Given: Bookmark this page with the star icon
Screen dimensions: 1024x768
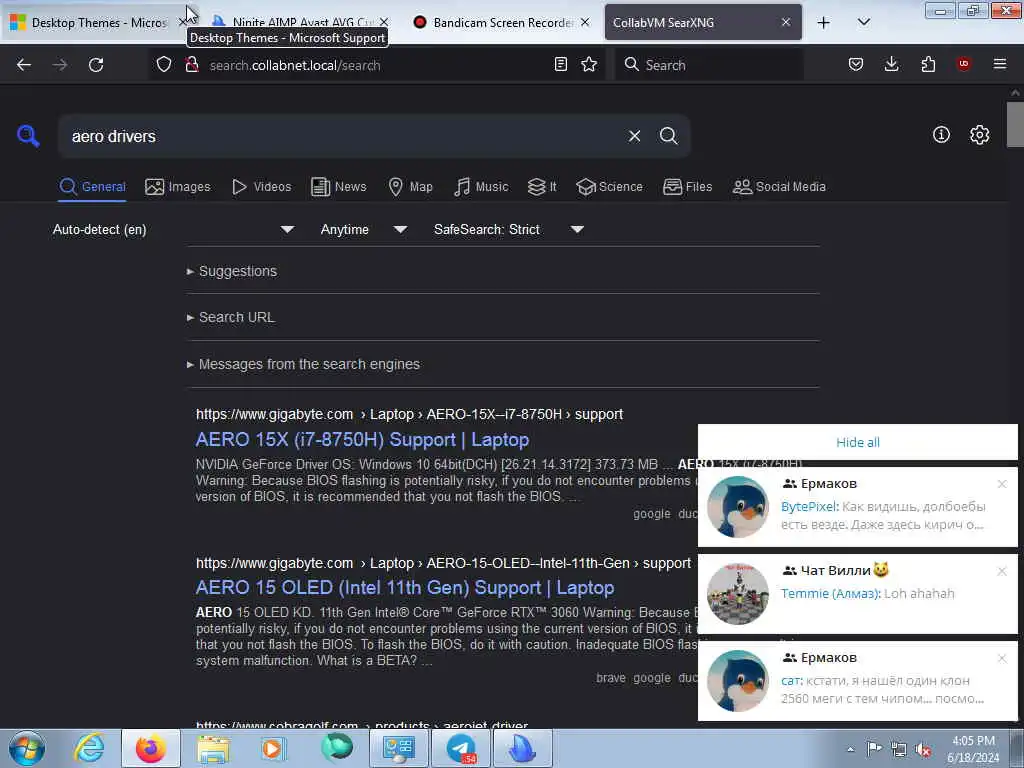Looking at the screenshot, I should pyautogui.click(x=589, y=64).
